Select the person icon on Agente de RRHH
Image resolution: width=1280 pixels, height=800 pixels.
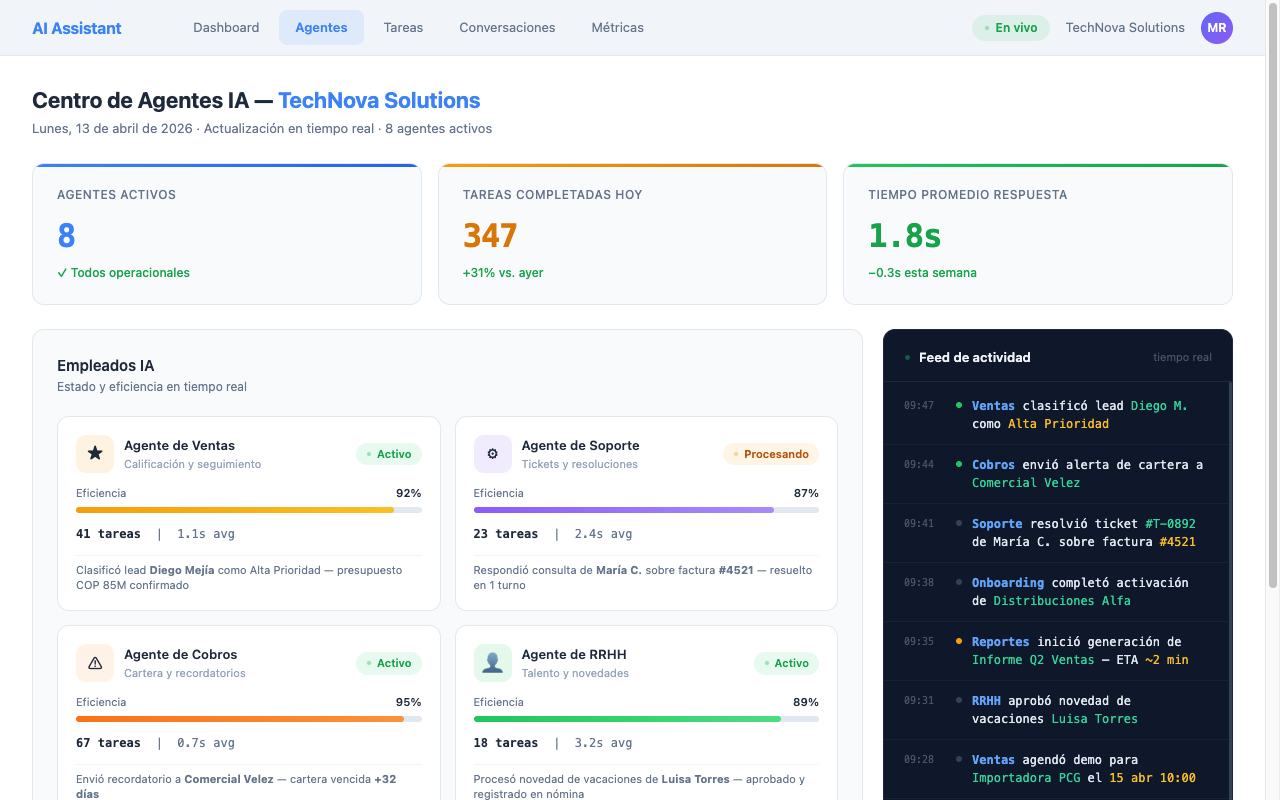coord(492,663)
